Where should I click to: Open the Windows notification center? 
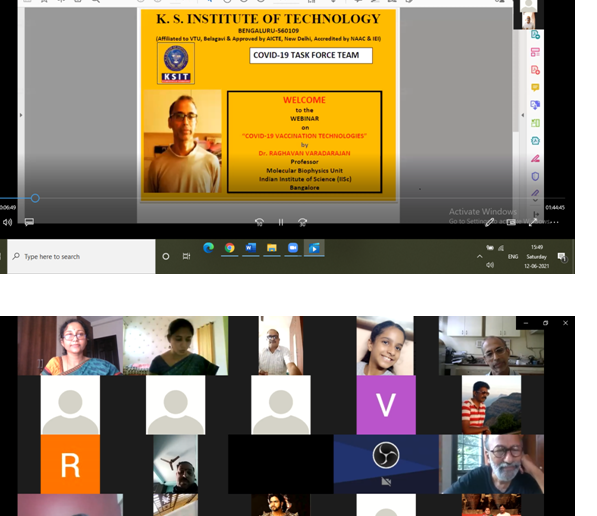click(x=562, y=257)
